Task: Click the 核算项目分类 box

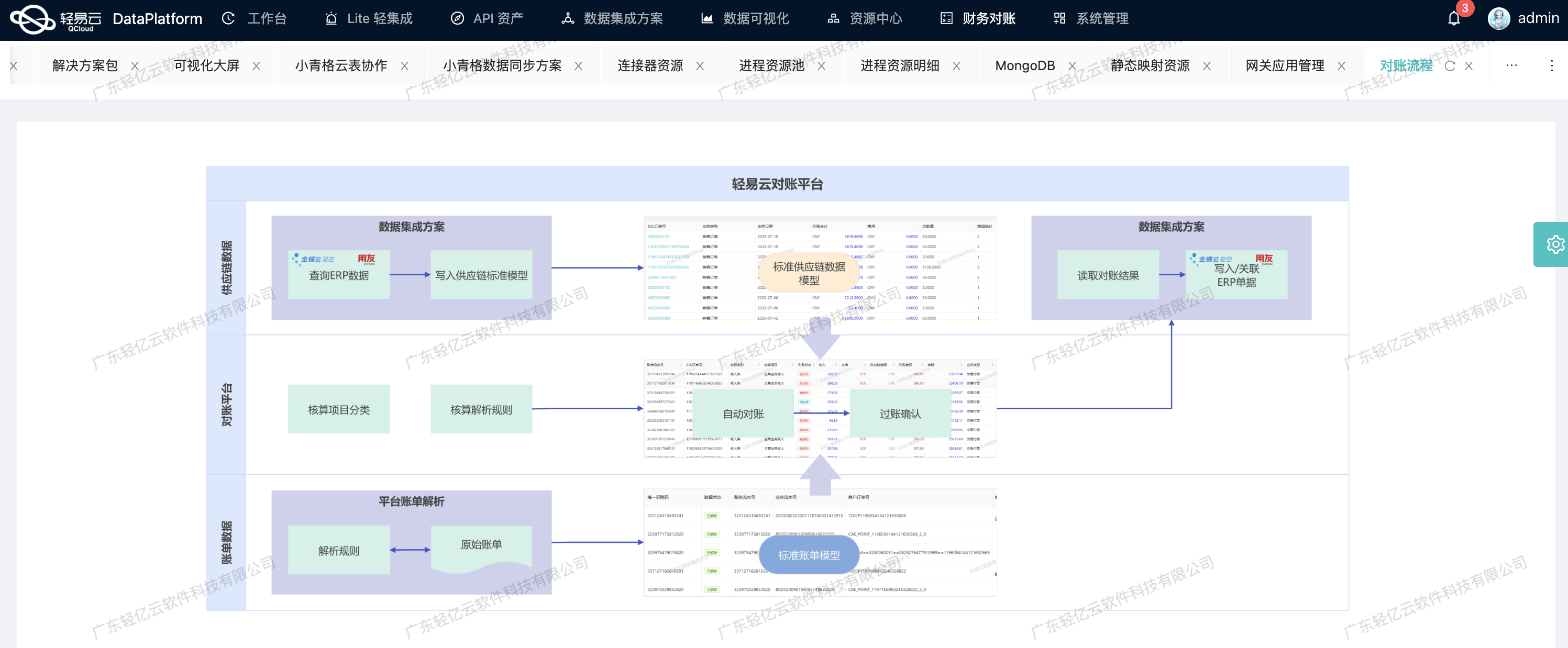Action: (x=338, y=409)
